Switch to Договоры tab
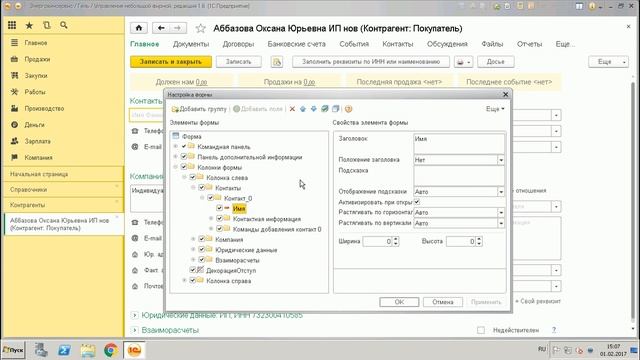 tap(238, 44)
